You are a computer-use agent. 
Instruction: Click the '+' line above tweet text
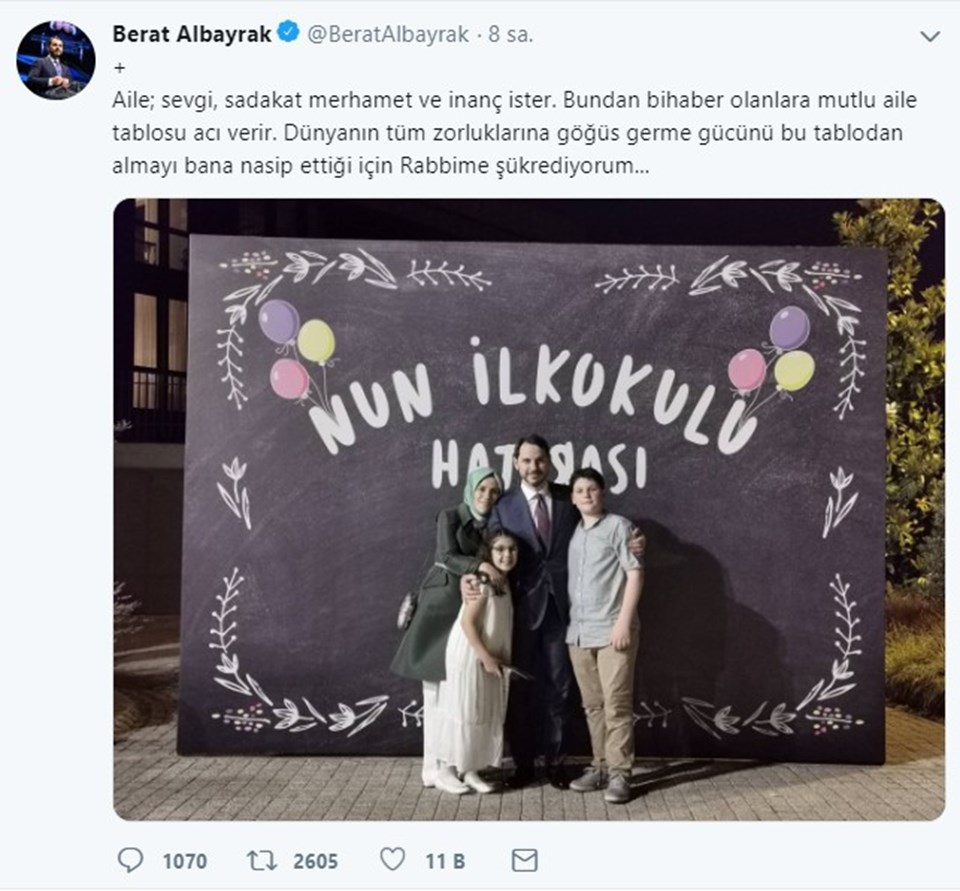point(119,69)
